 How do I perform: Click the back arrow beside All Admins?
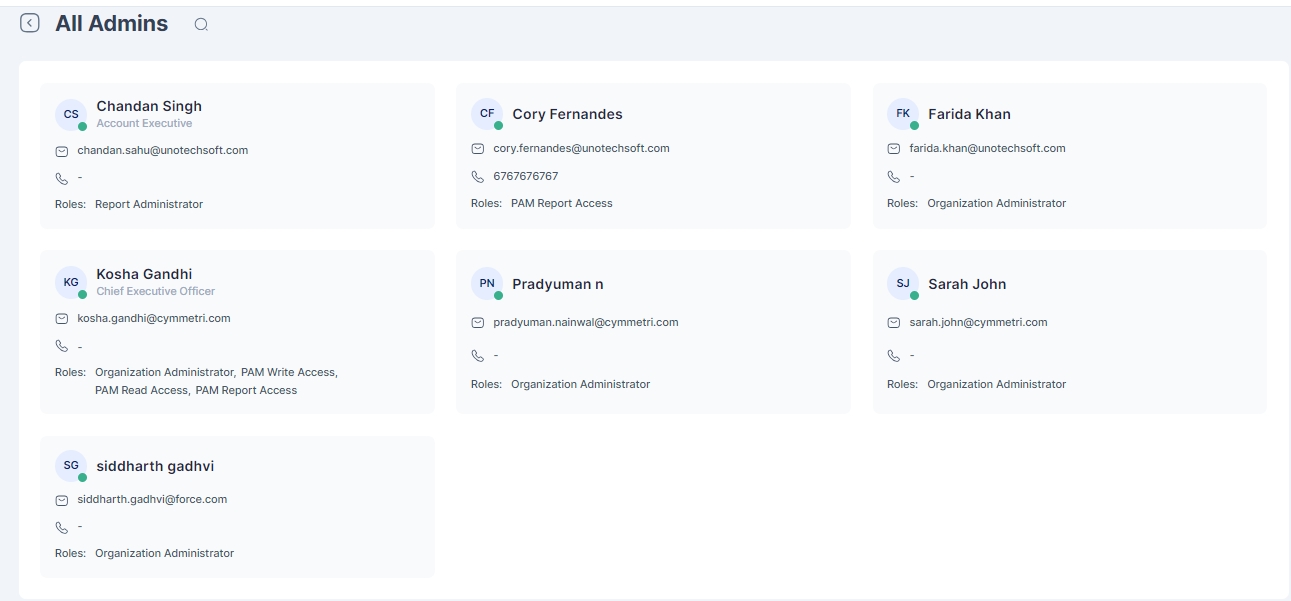(x=30, y=23)
